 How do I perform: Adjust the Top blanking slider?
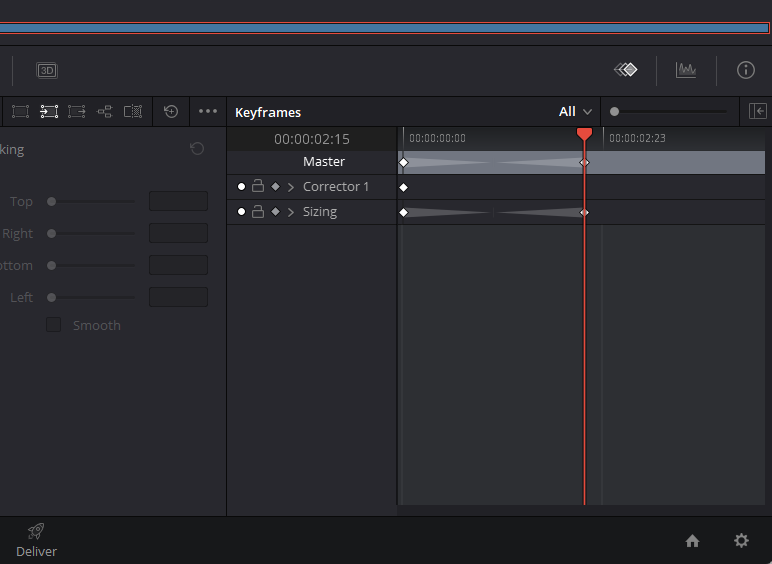click(x=51, y=201)
